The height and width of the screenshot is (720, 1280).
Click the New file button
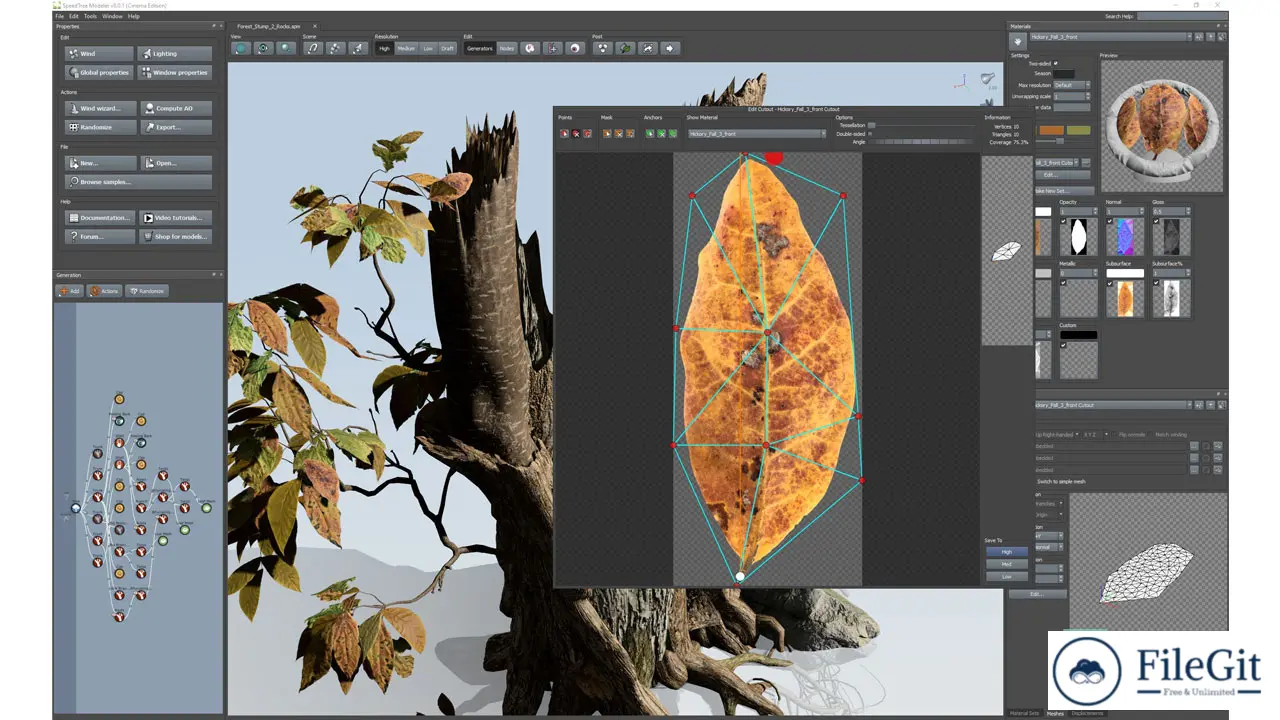point(99,163)
